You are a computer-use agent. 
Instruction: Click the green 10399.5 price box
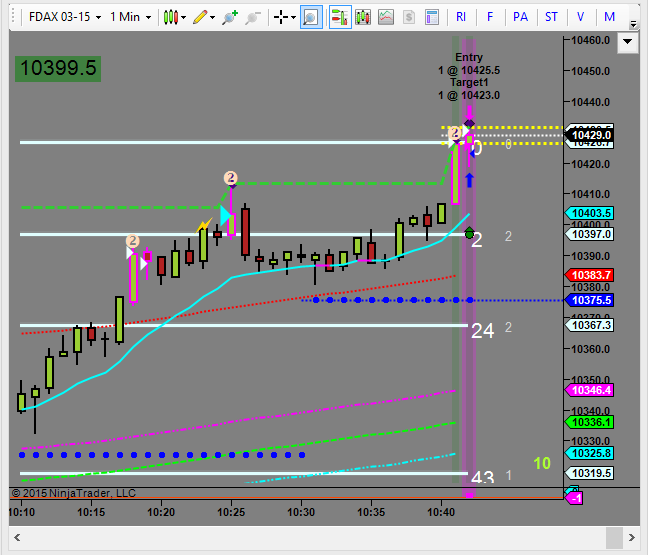coord(58,68)
